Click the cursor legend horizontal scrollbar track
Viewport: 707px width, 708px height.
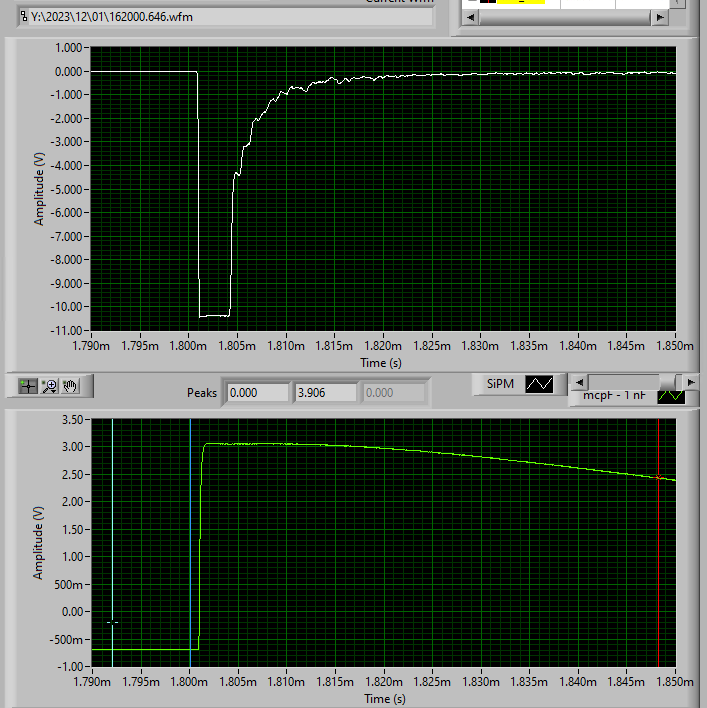(565, 17)
